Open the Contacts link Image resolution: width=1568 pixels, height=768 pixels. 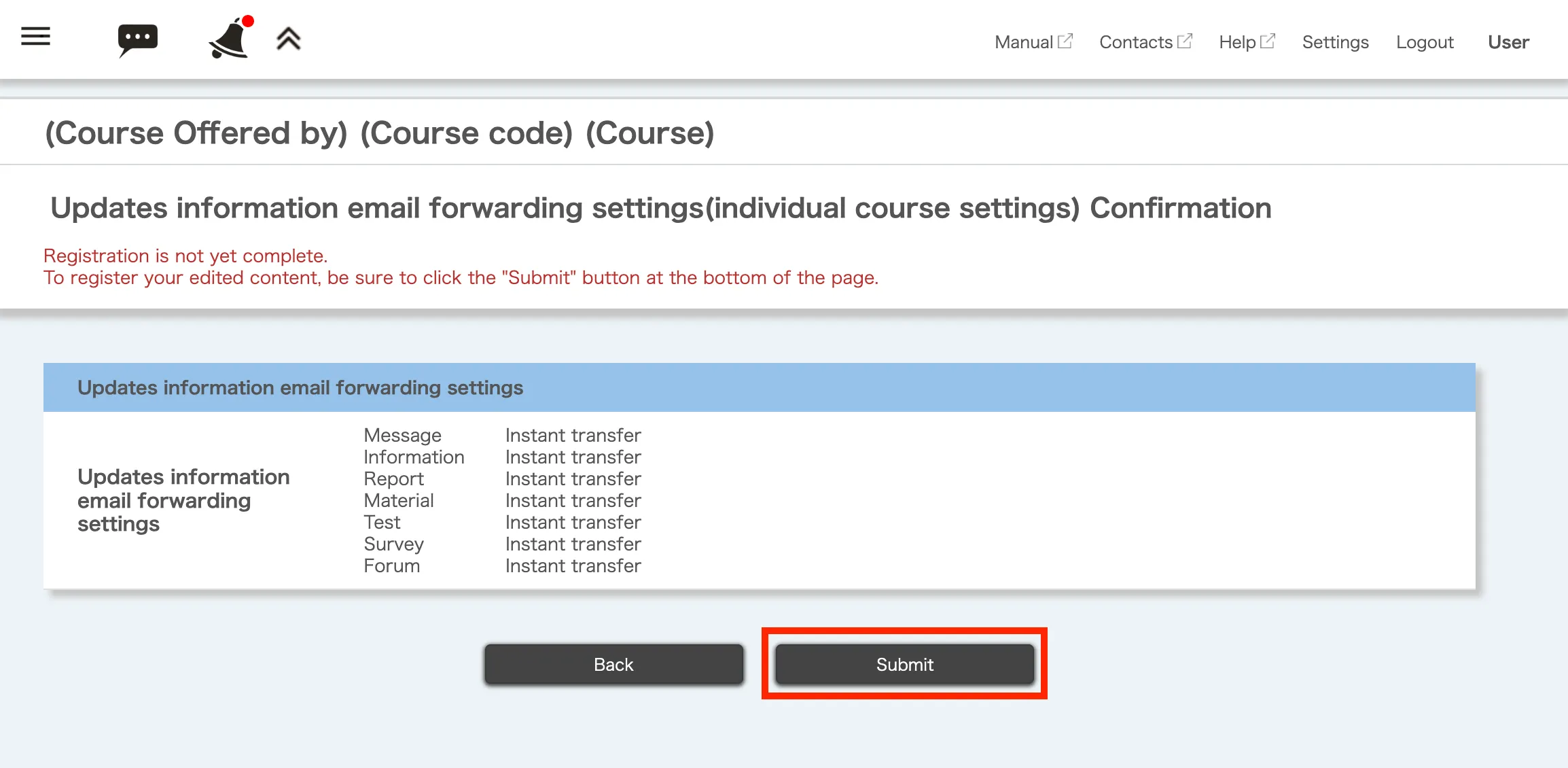pos(1135,42)
